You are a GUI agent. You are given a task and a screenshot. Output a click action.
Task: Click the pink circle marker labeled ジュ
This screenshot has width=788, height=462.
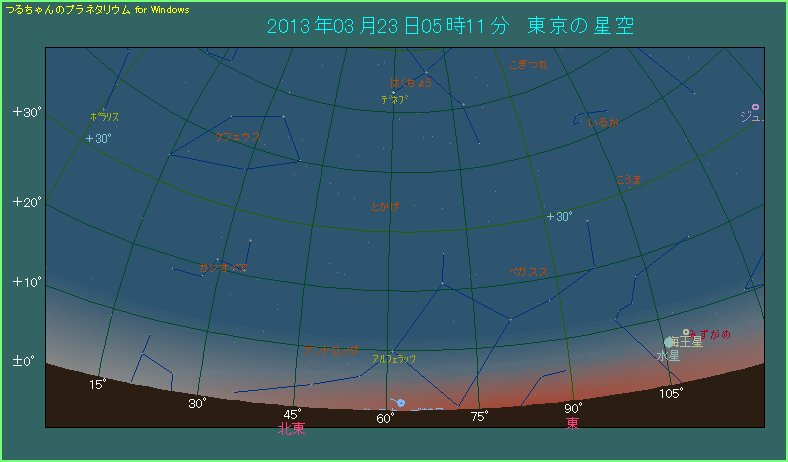755,107
